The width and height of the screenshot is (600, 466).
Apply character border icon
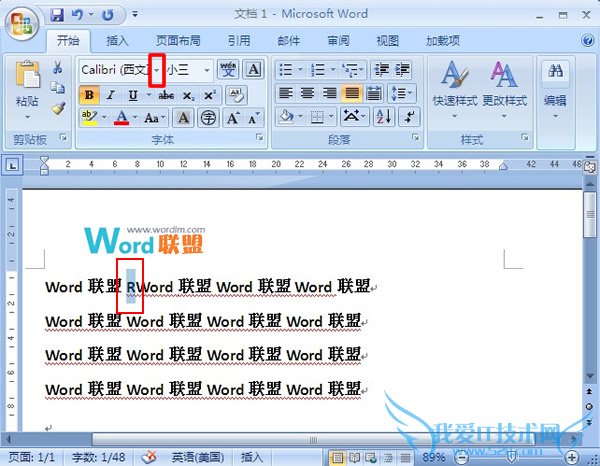coord(253,69)
